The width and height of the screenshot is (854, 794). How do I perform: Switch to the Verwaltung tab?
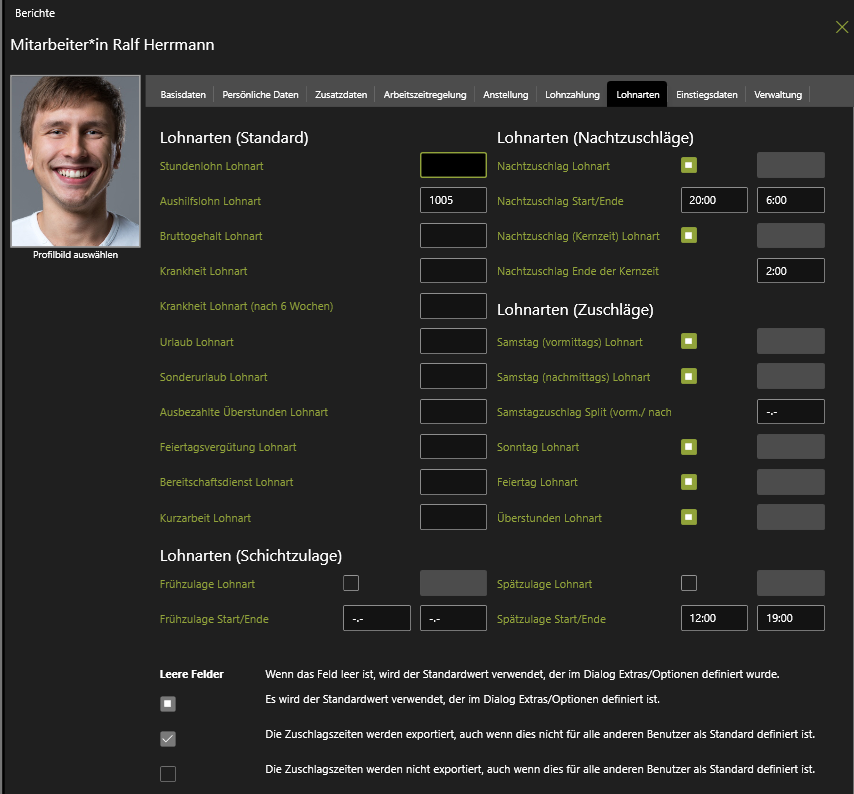[x=778, y=95]
